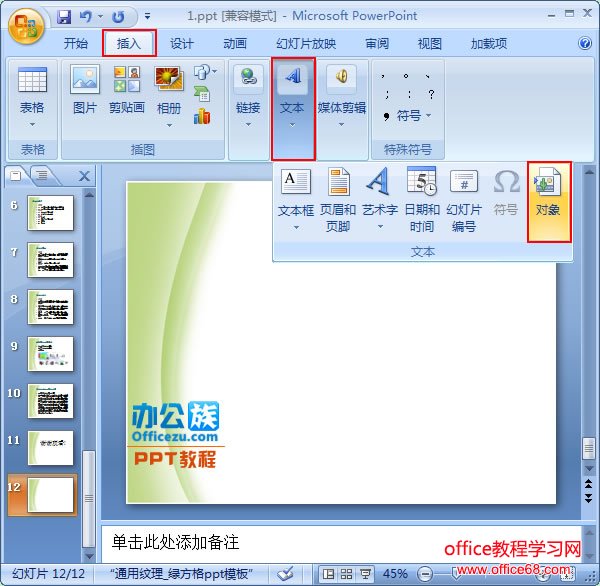
Task: Insert a 文本框 text box
Action: coord(295,193)
